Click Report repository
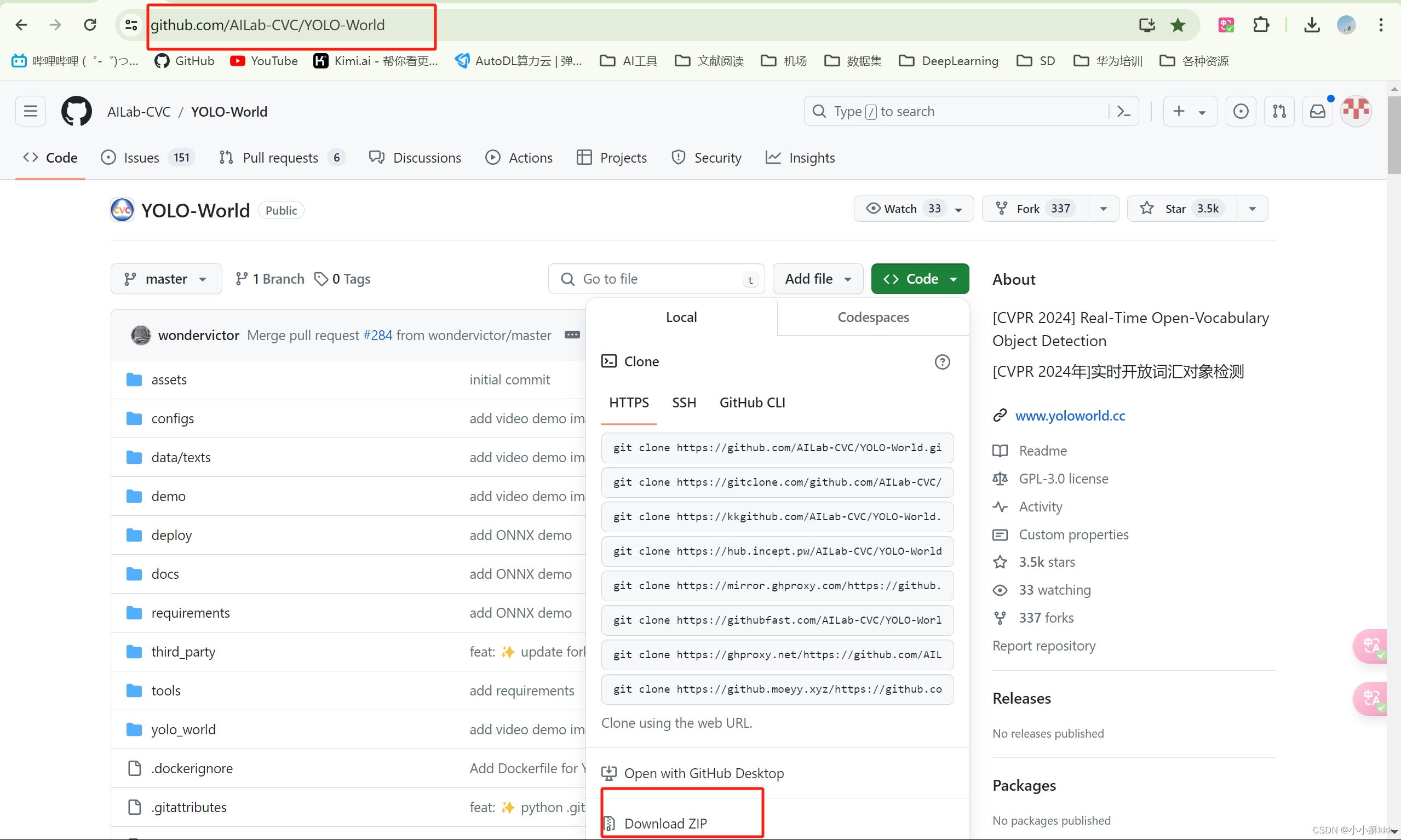The image size is (1401, 840). pyautogui.click(x=1044, y=646)
